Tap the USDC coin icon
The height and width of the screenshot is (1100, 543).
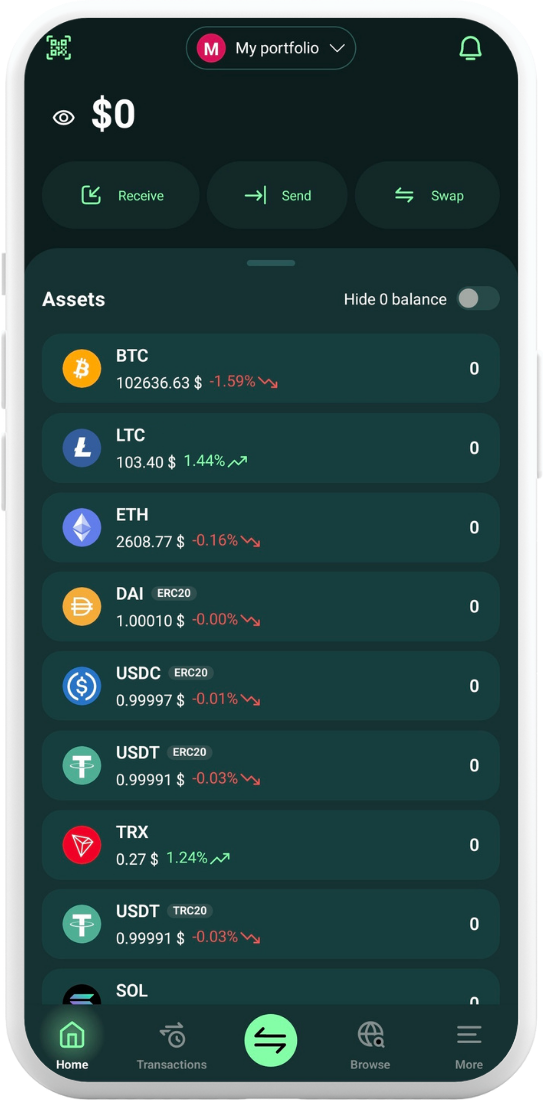click(82, 685)
